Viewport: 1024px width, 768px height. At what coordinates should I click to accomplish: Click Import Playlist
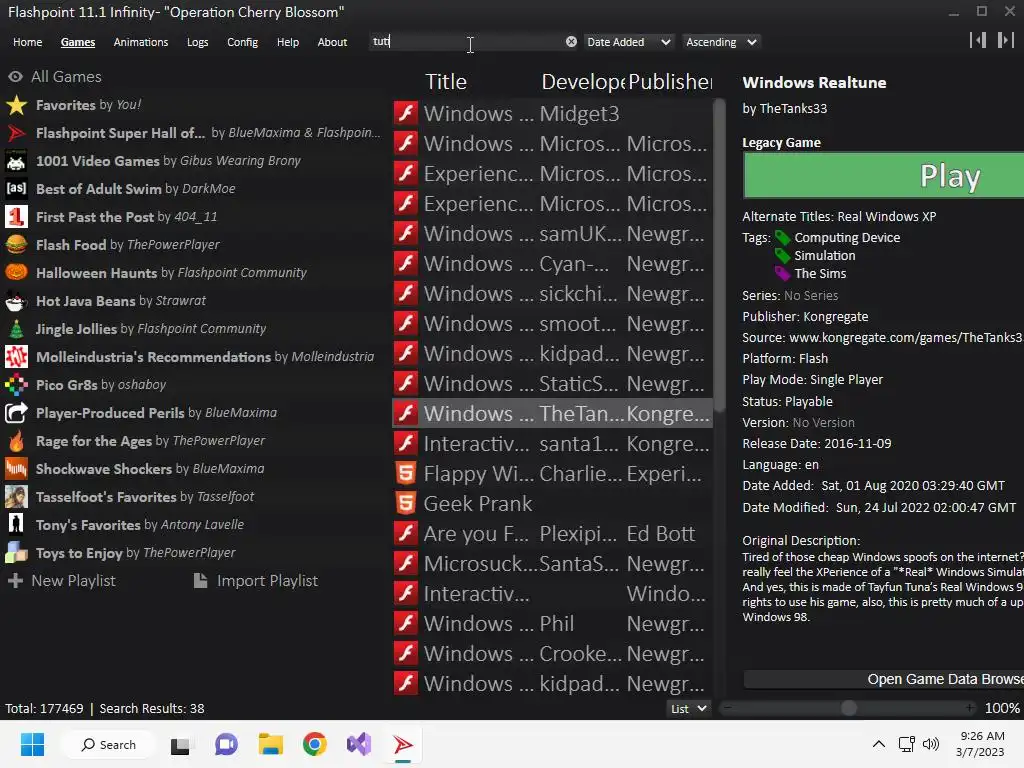[x=256, y=581]
